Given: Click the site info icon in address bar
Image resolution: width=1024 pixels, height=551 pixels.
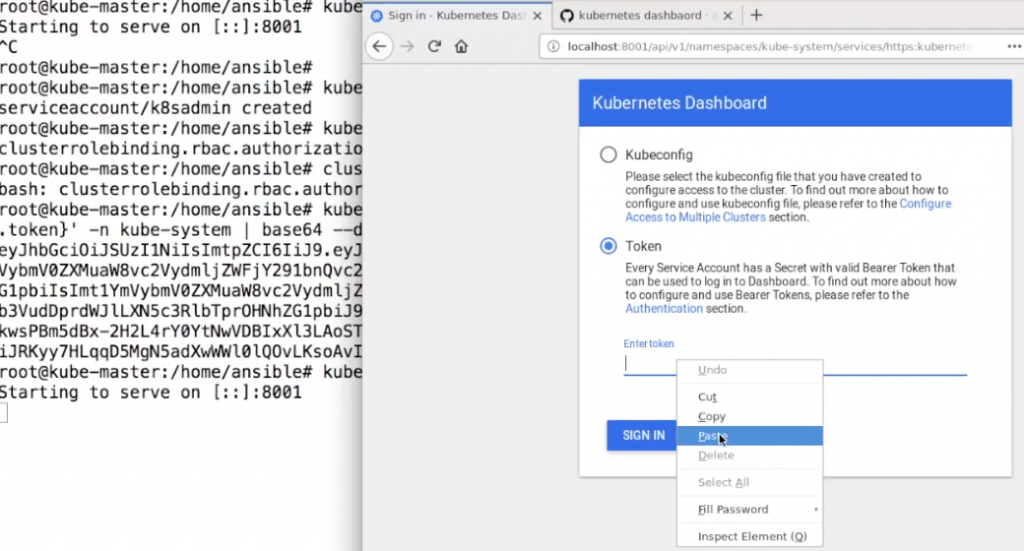Looking at the screenshot, I should (x=553, y=47).
